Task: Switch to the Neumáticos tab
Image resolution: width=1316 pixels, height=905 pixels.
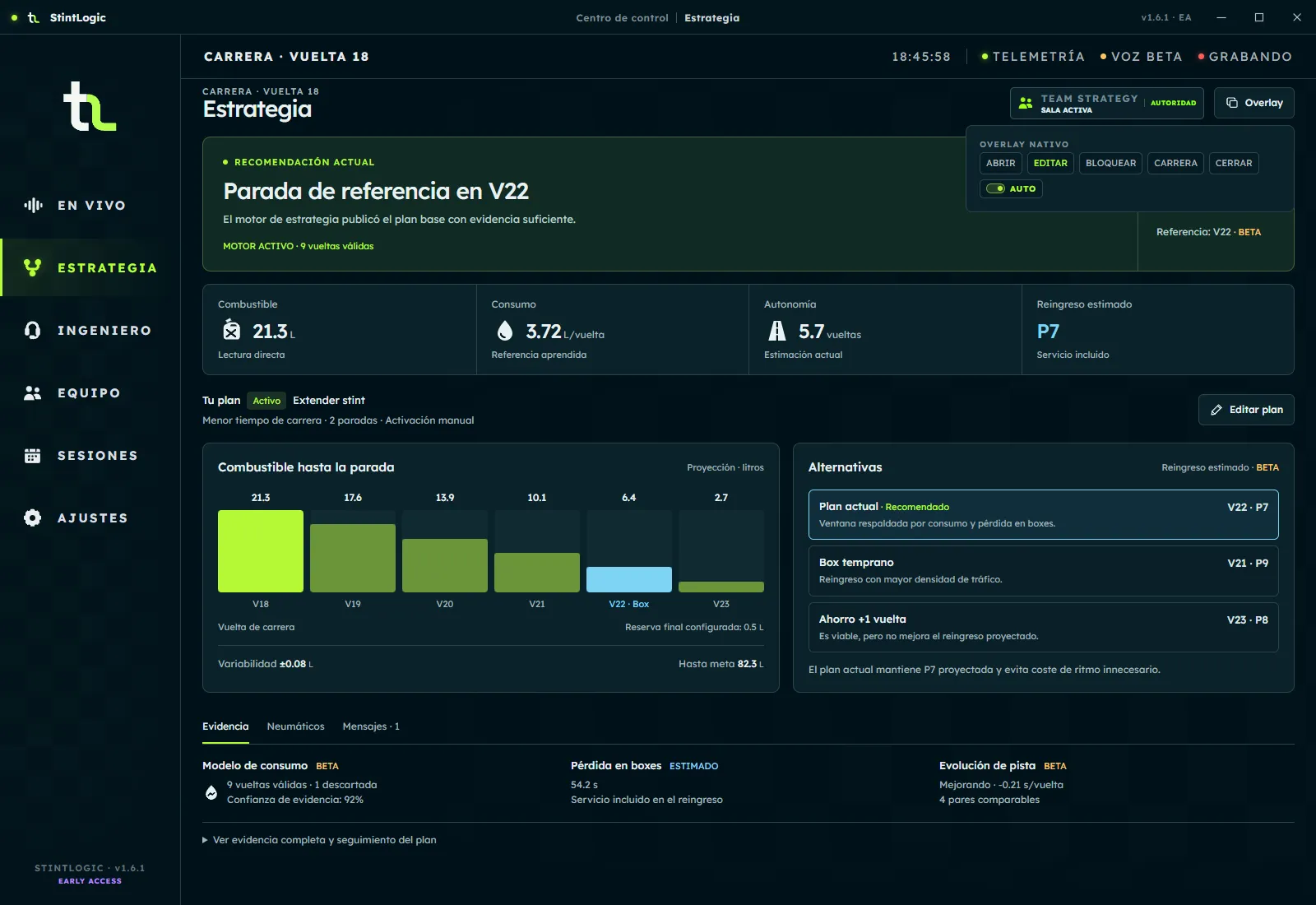Action: point(295,726)
